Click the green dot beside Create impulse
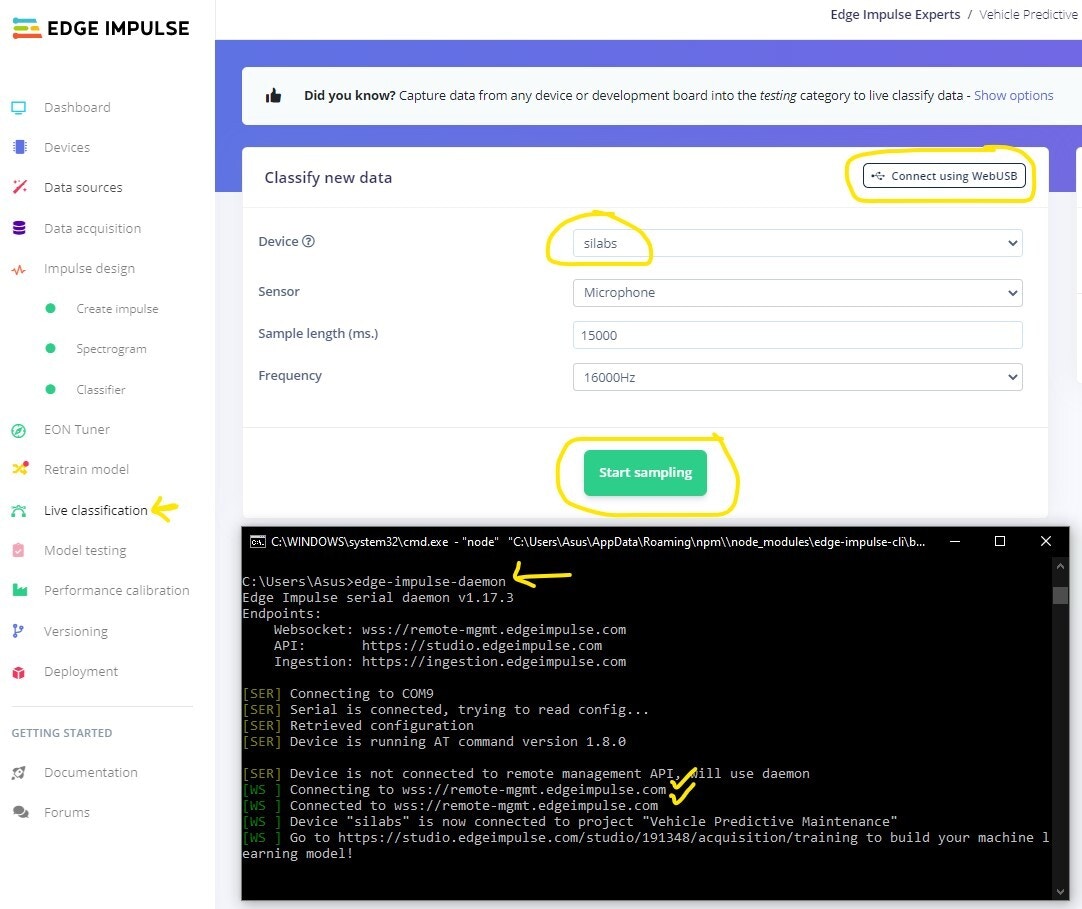 click(x=50, y=309)
